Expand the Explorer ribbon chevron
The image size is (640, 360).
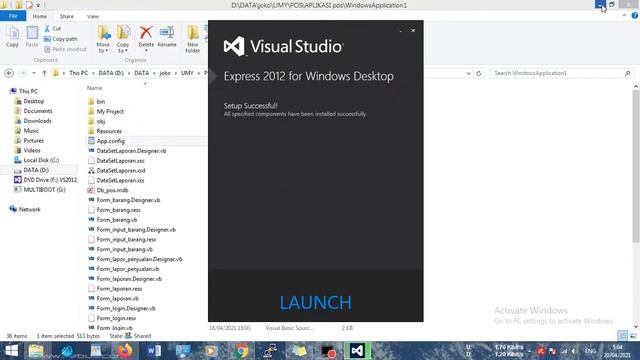[624, 16]
